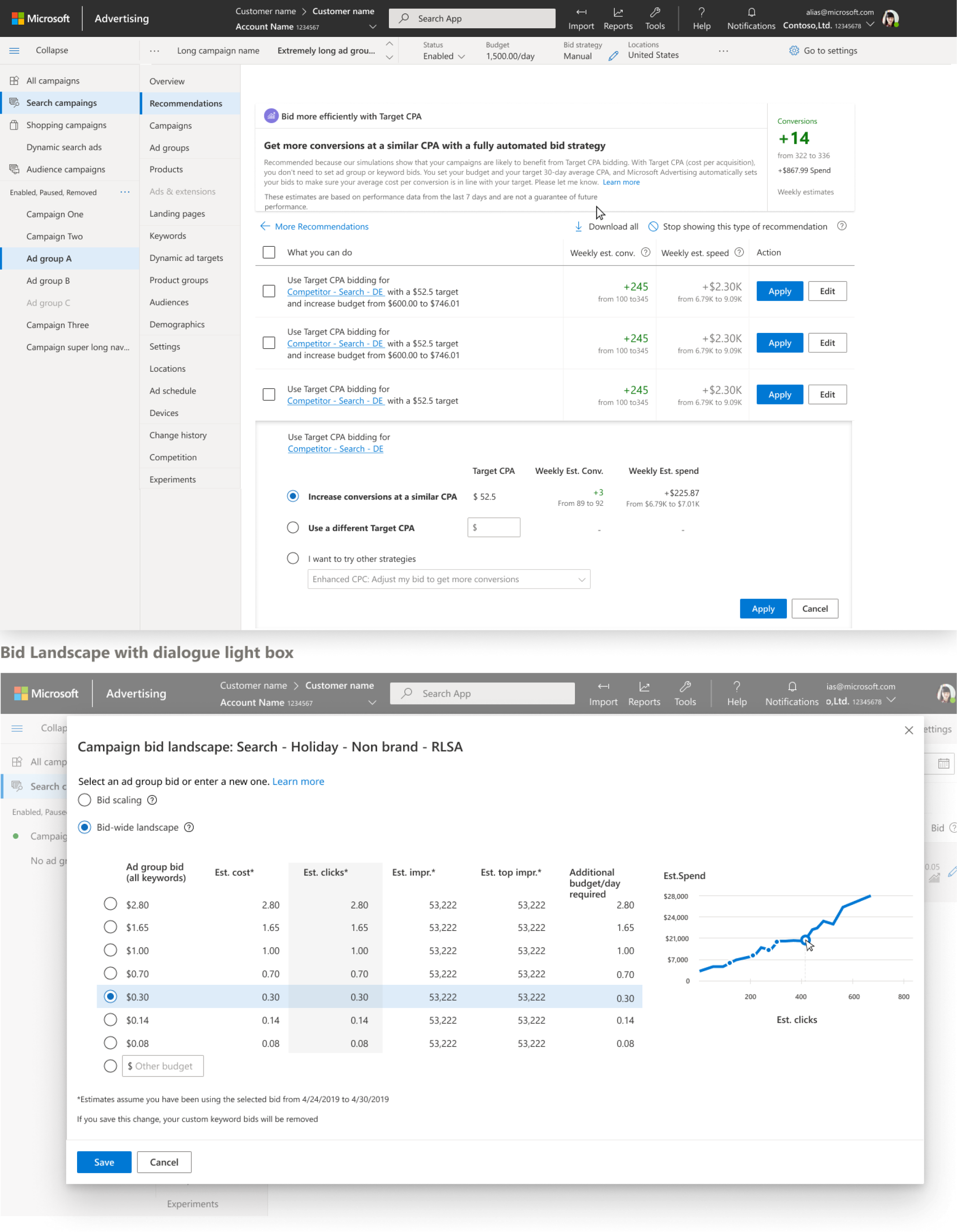957x1232 pixels.
Task: Click the Go to settings gear icon
Action: [793, 51]
